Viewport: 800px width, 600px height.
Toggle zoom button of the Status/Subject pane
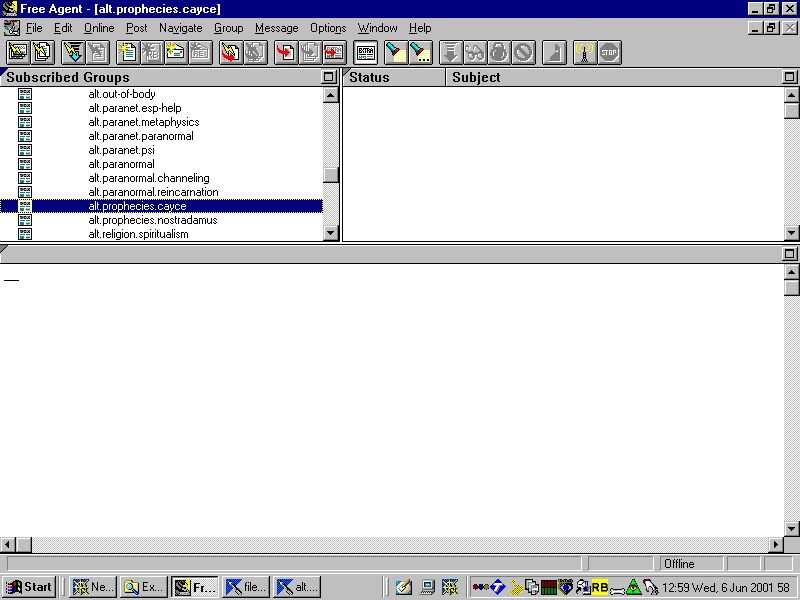(x=790, y=77)
